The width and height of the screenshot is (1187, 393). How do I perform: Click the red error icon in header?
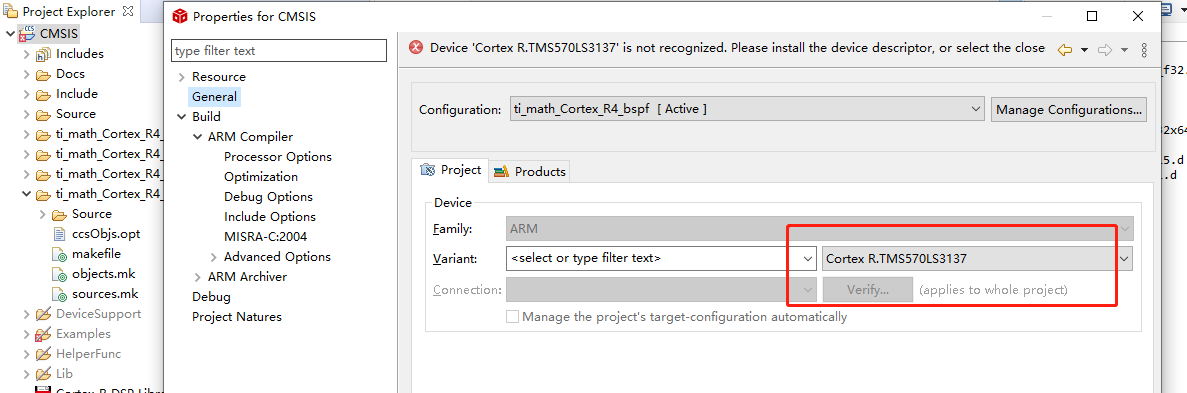coord(416,47)
